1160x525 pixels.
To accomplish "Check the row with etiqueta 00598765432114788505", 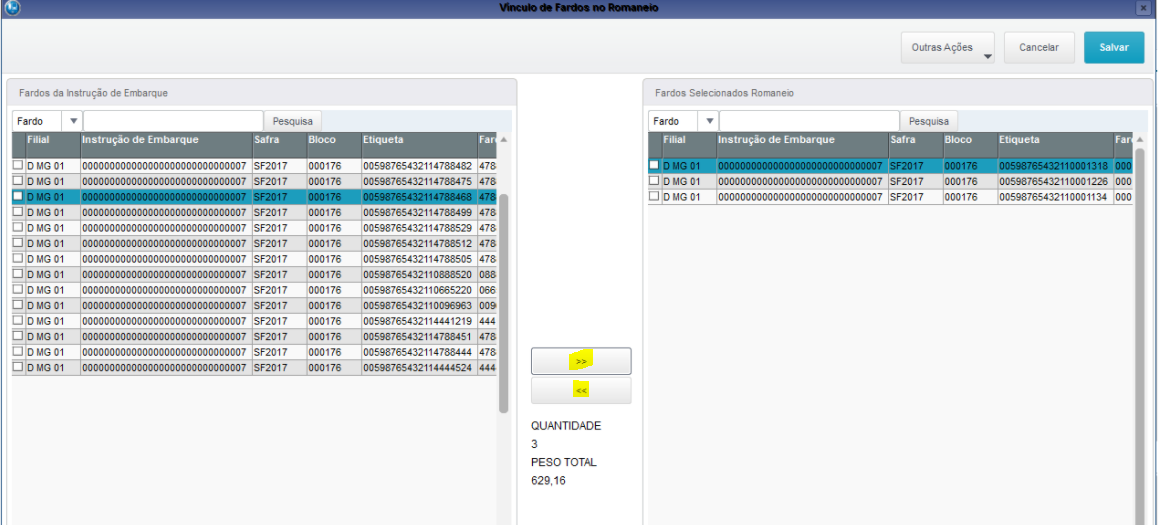I will [18, 259].
